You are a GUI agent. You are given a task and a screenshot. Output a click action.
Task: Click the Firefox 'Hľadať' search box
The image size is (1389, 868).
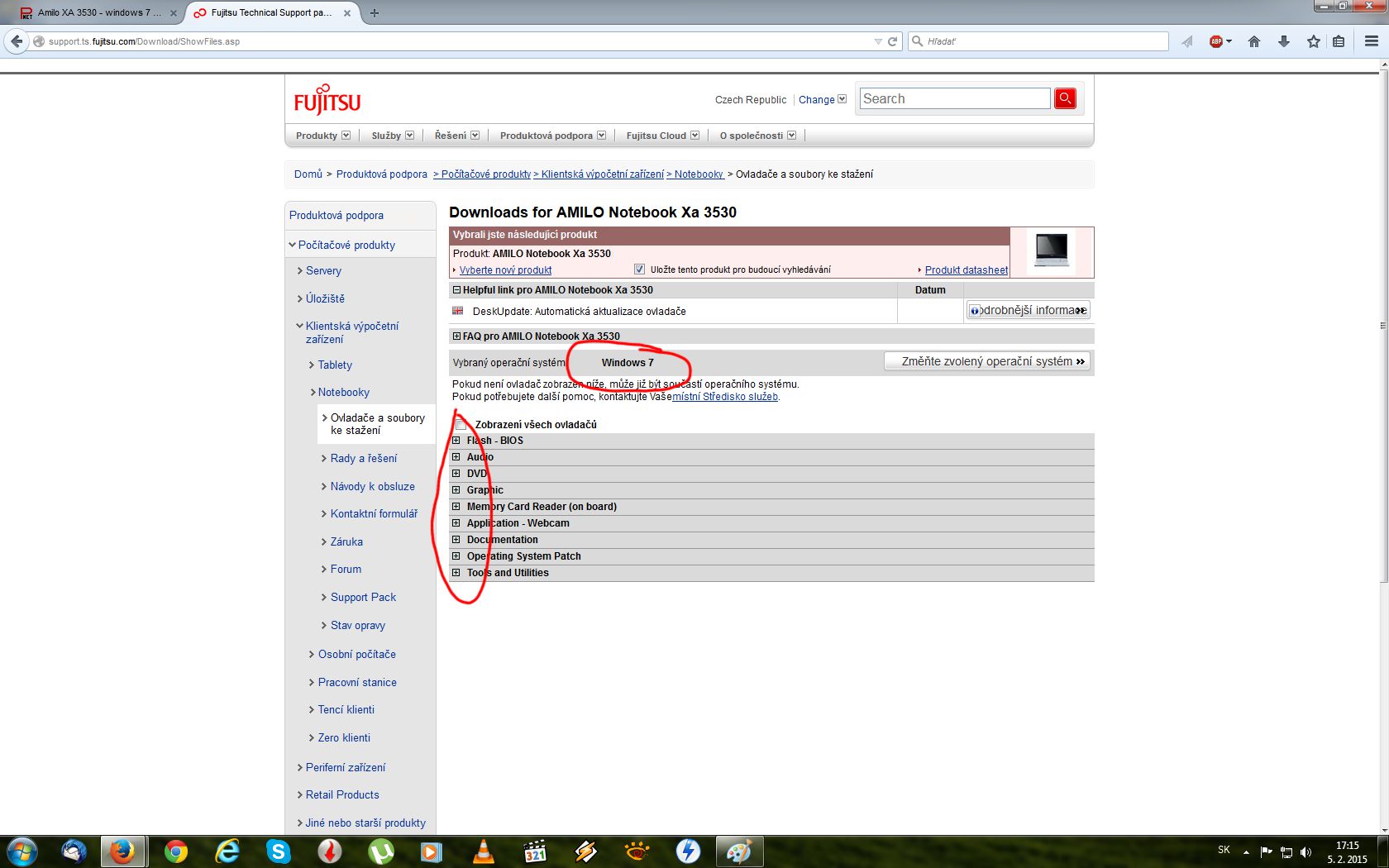pyautogui.click(x=1038, y=41)
